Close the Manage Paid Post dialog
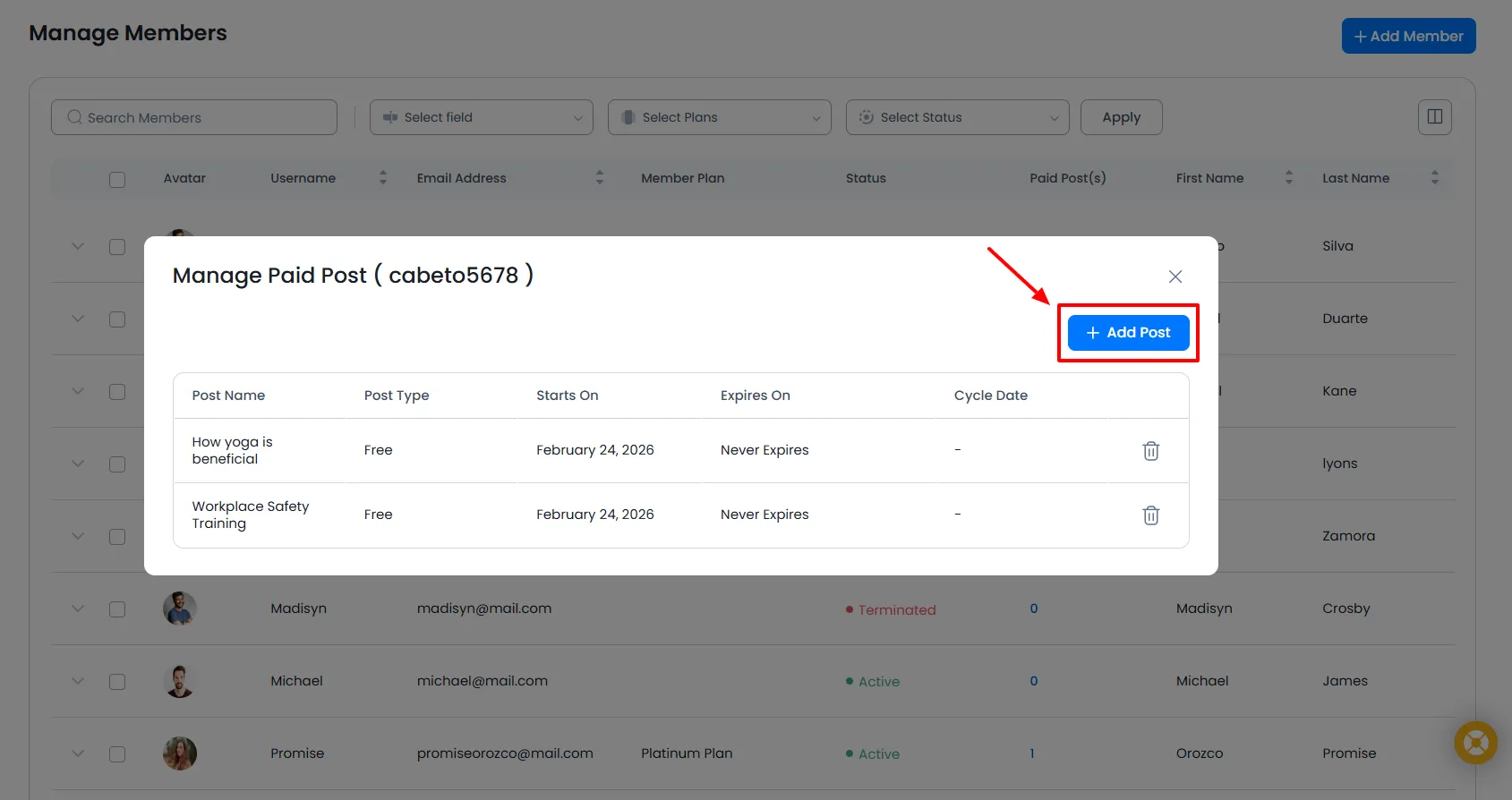1512x800 pixels. (x=1175, y=277)
